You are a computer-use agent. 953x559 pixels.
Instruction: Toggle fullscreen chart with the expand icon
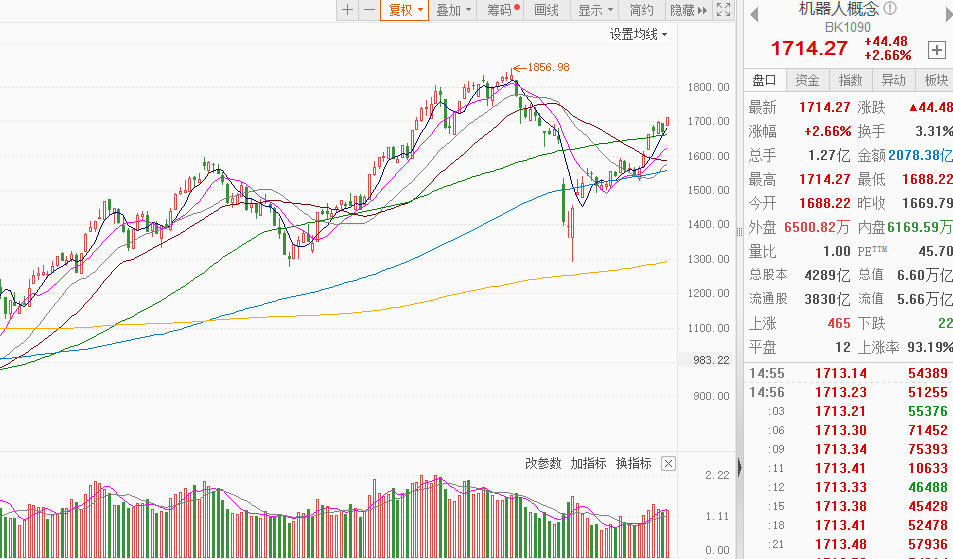coord(723,10)
